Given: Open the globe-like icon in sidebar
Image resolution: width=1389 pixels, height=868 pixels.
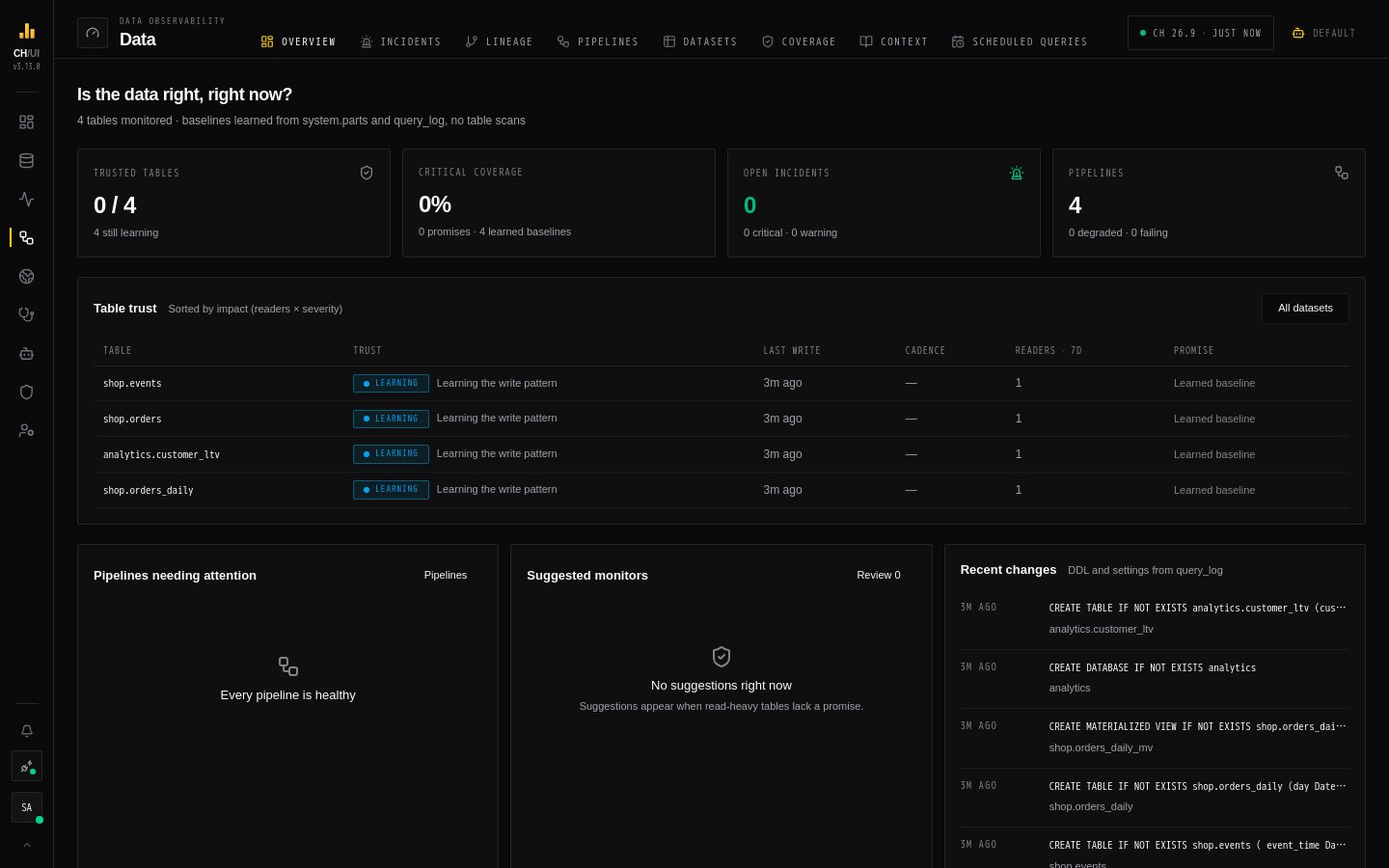Looking at the screenshot, I should pos(27,277).
